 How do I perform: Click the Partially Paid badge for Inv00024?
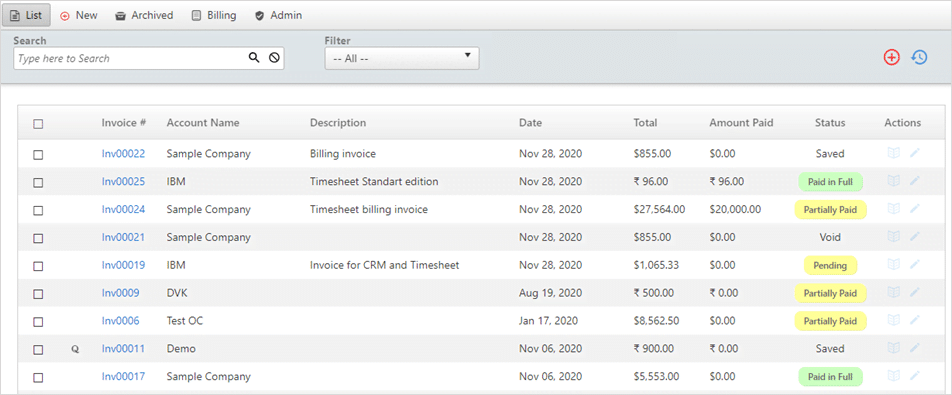point(830,210)
